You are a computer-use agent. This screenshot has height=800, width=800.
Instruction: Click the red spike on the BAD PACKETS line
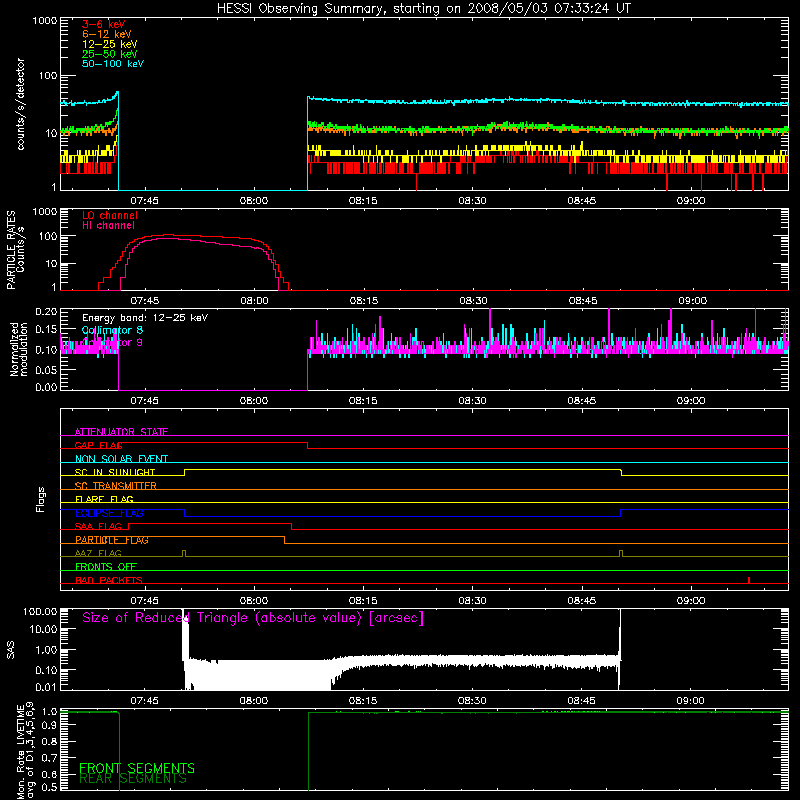click(x=748, y=580)
